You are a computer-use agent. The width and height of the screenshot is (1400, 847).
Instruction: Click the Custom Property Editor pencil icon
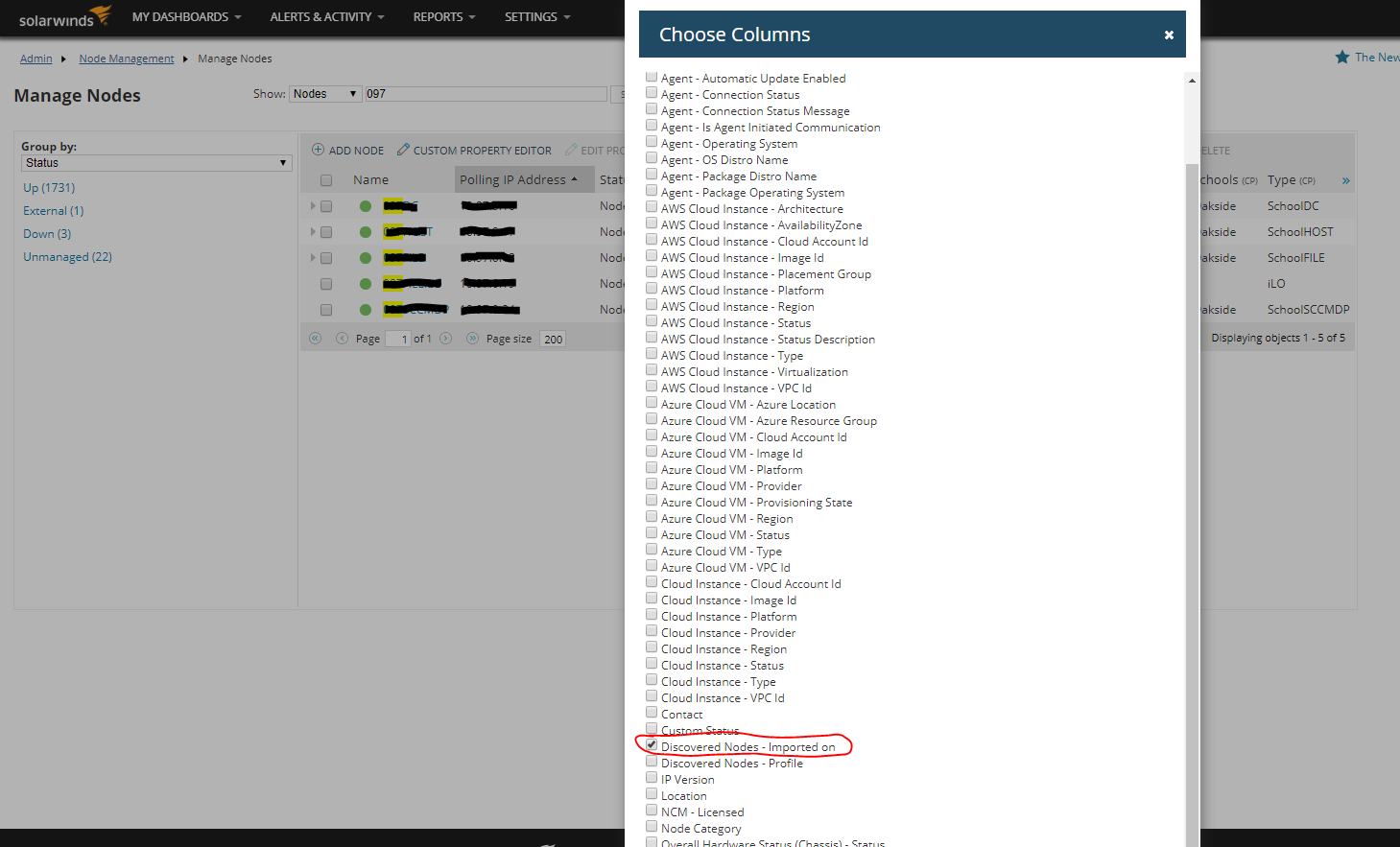pos(403,150)
